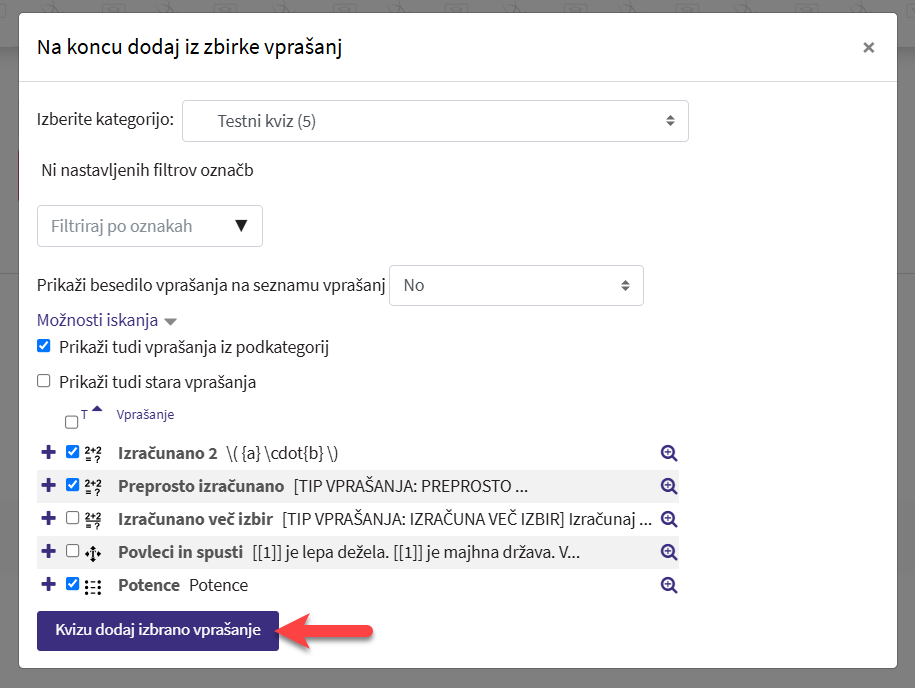Image resolution: width=915 pixels, height=688 pixels.
Task: Open preview magnifier for Povleci in spusti
Action: point(669,552)
